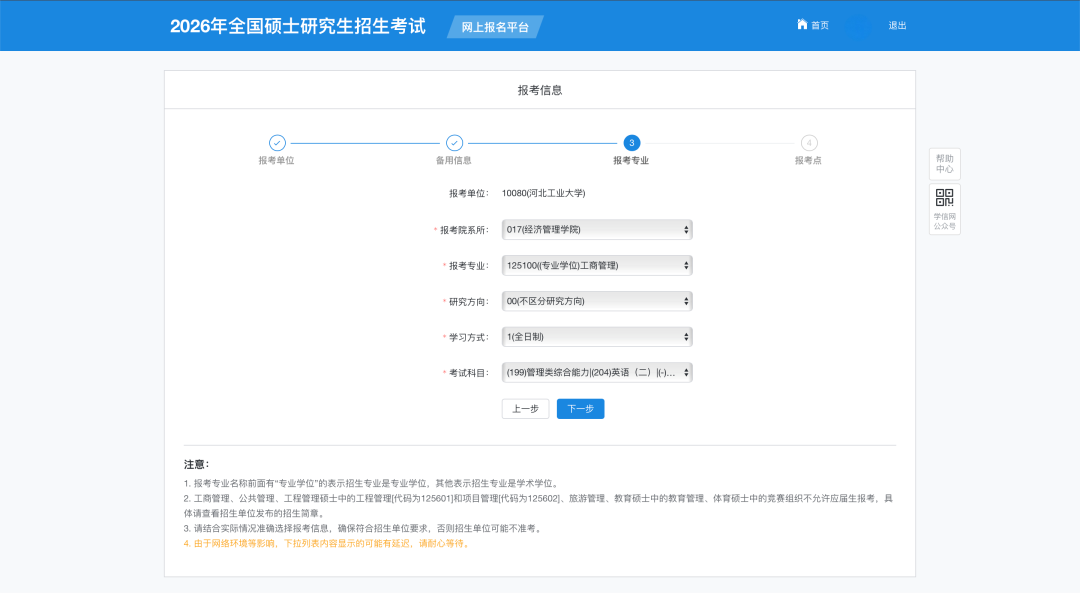Viewport: 1080px width, 593px height.
Task: Open the 报考院系所 dropdown
Action: pos(597,230)
